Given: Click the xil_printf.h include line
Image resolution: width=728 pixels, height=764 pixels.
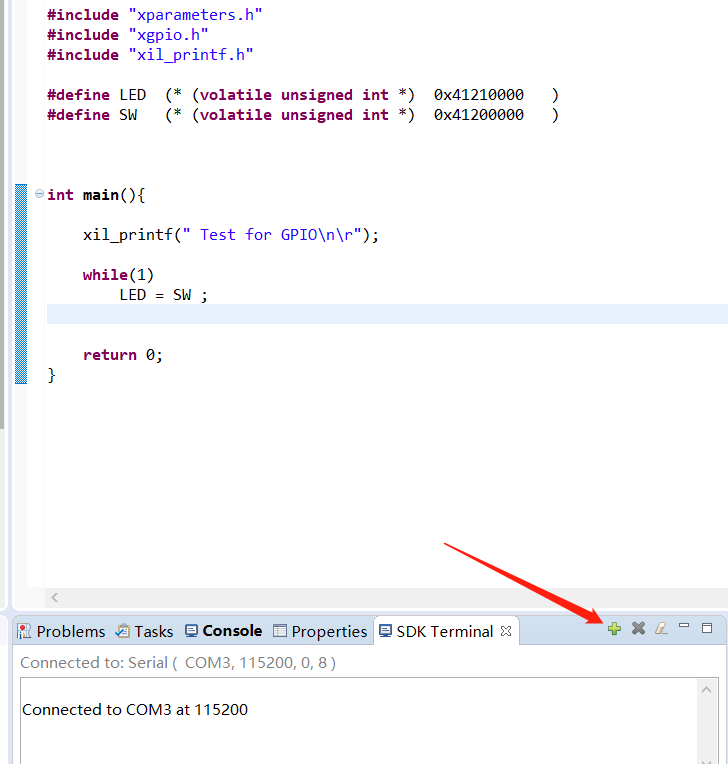Looking at the screenshot, I should (x=150, y=55).
